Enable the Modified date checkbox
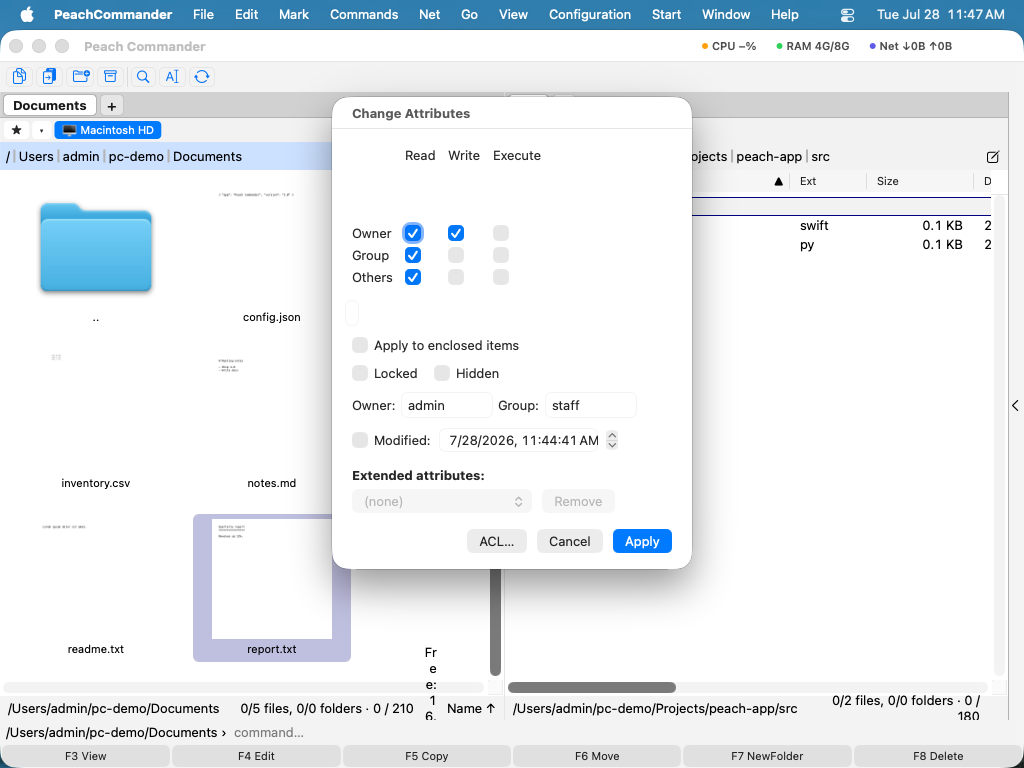 click(x=360, y=440)
